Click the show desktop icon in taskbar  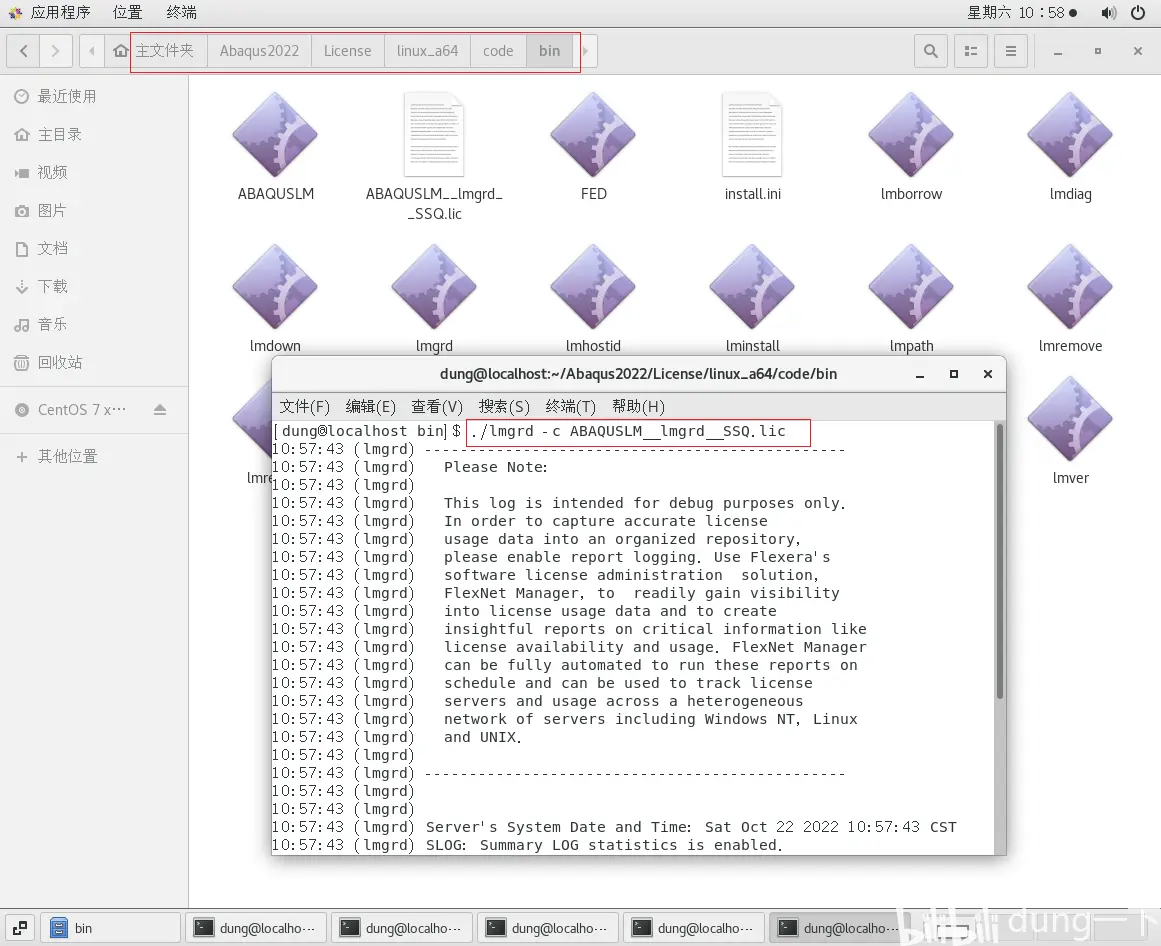point(20,927)
